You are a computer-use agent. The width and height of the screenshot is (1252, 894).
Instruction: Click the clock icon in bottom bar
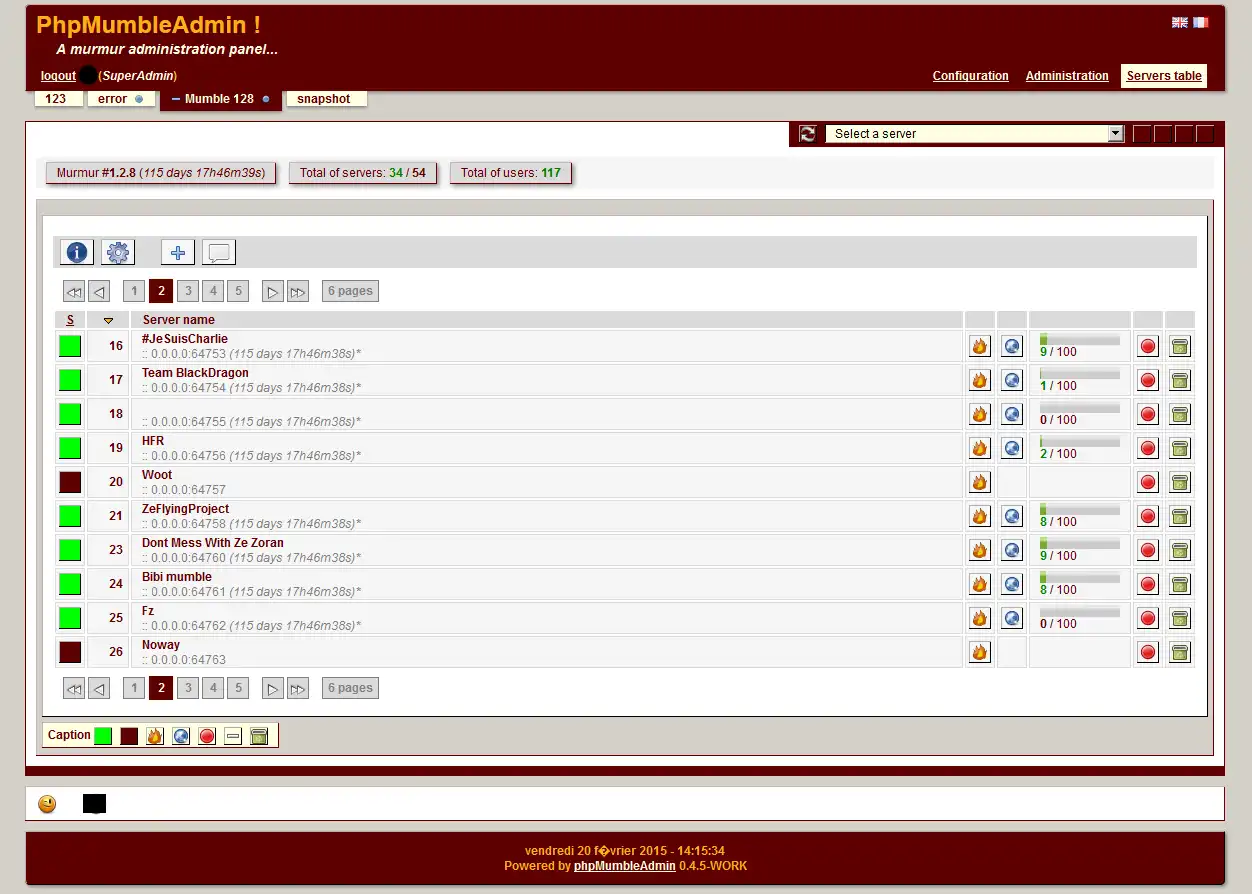47,804
